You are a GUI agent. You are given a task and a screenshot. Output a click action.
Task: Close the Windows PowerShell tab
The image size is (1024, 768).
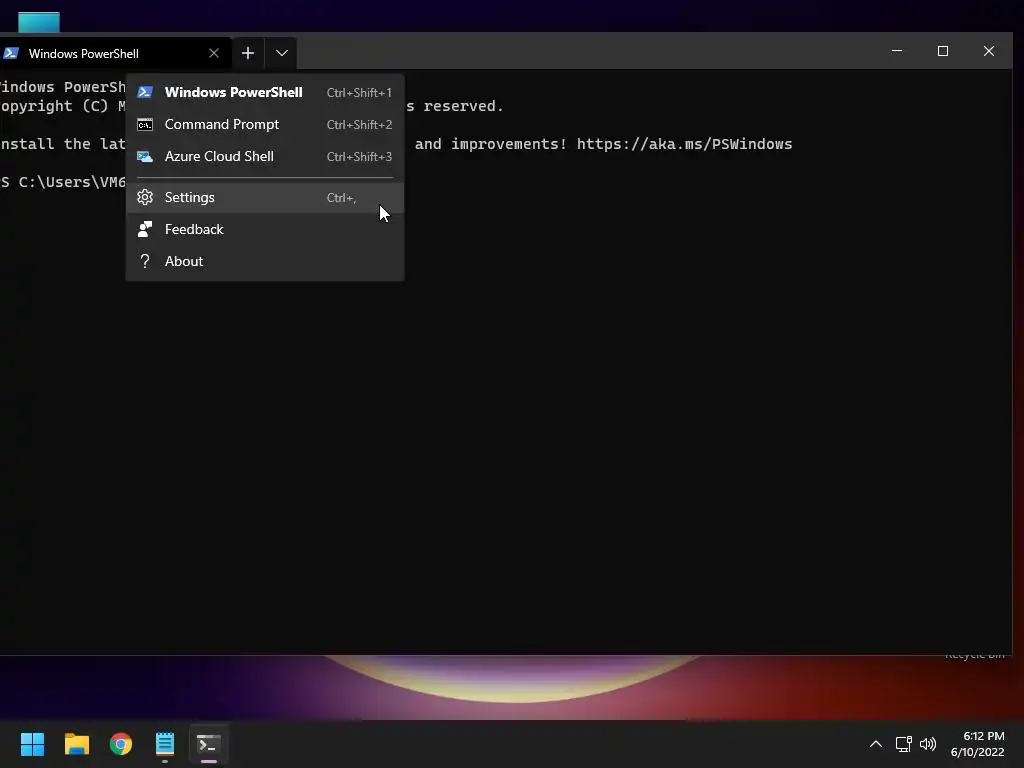tap(214, 53)
